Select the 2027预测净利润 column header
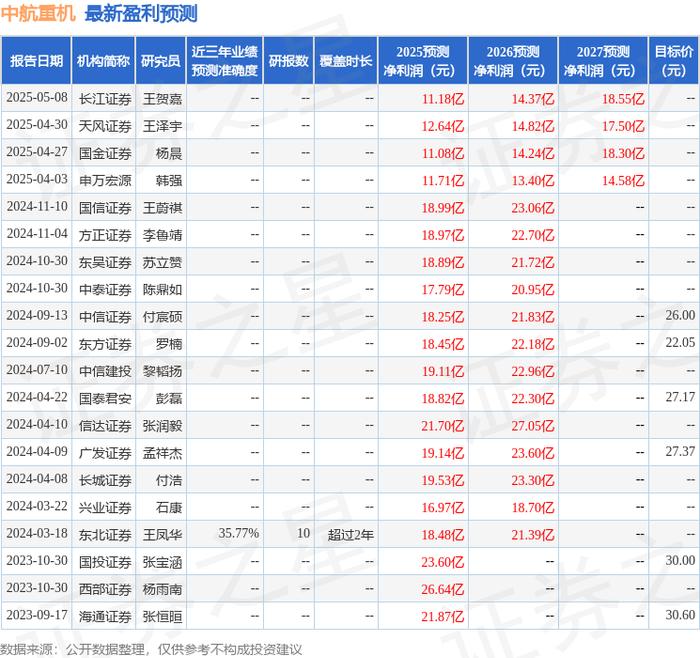700x658 pixels. point(603,61)
